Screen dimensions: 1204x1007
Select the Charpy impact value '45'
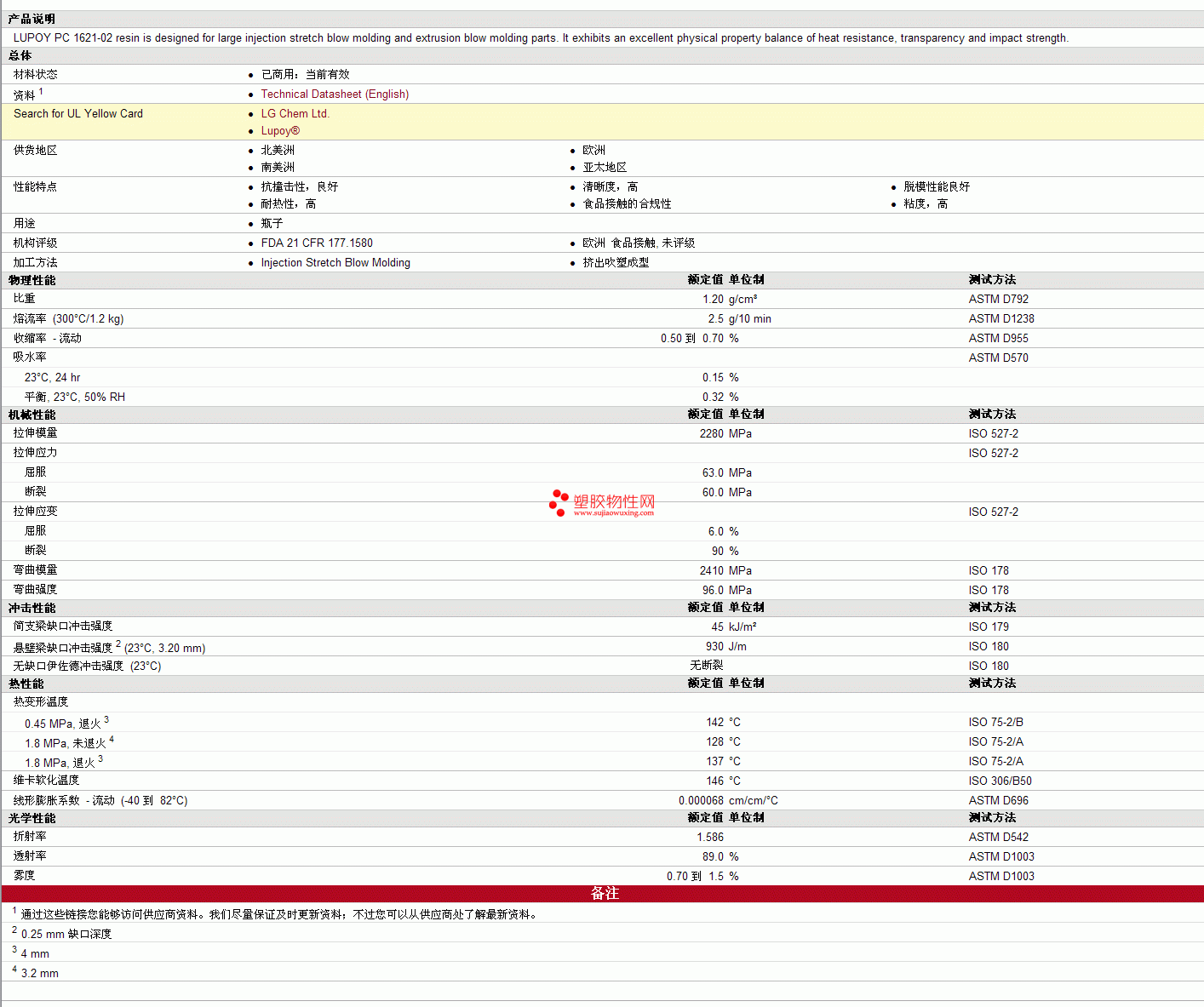click(718, 627)
